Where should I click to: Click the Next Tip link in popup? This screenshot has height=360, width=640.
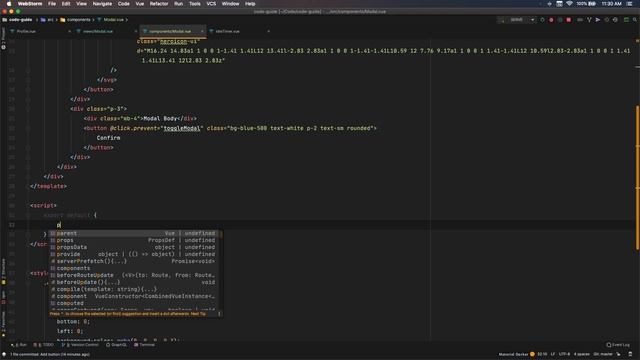coord(198,314)
